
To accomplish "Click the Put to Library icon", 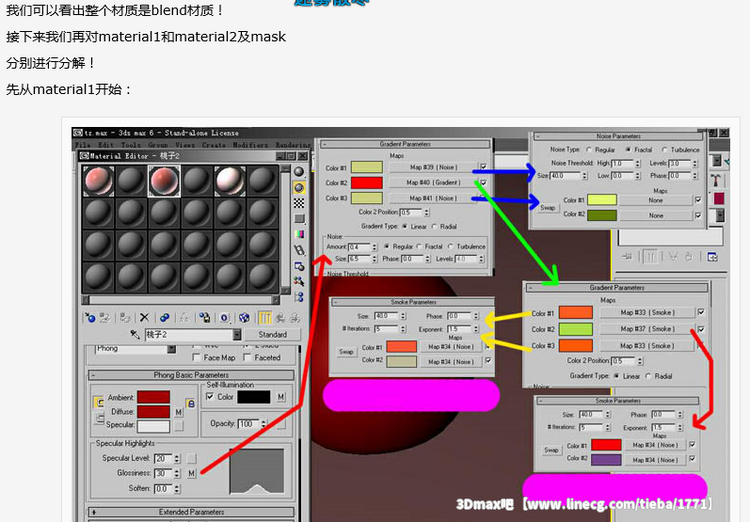I will point(204,318).
